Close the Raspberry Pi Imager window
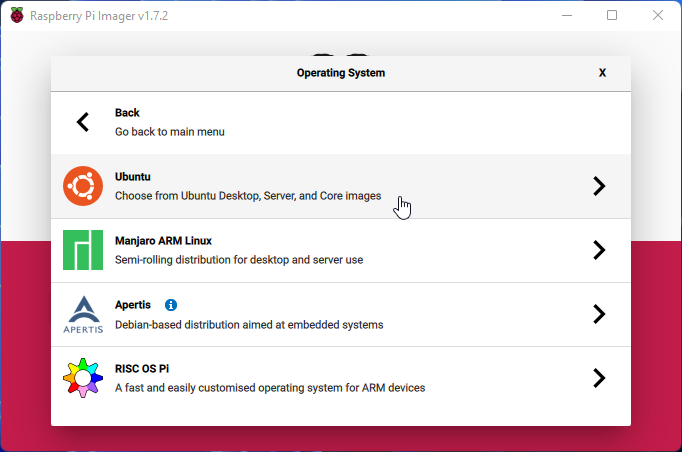This screenshot has width=682, height=452. coord(658,16)
